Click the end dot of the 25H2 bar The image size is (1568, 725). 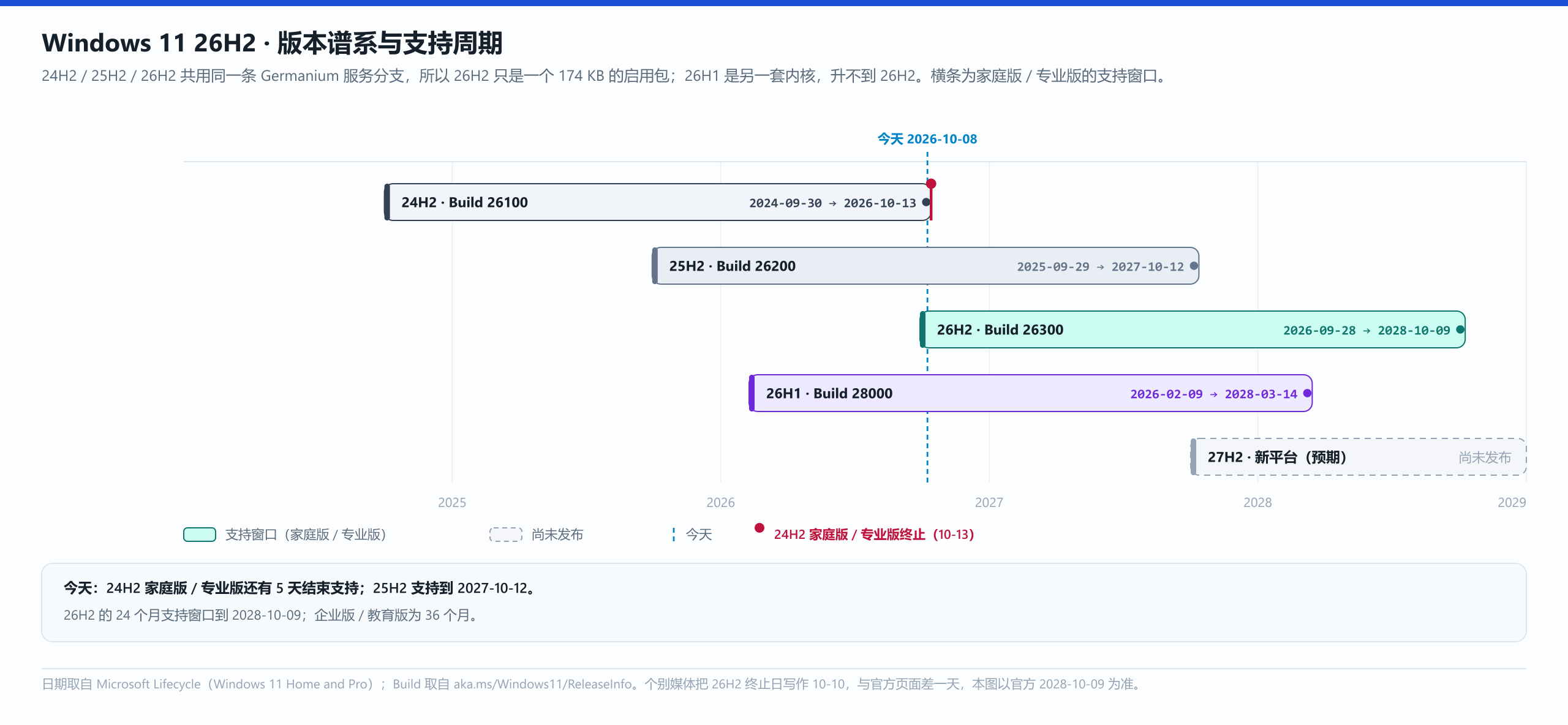[1194, 266]
